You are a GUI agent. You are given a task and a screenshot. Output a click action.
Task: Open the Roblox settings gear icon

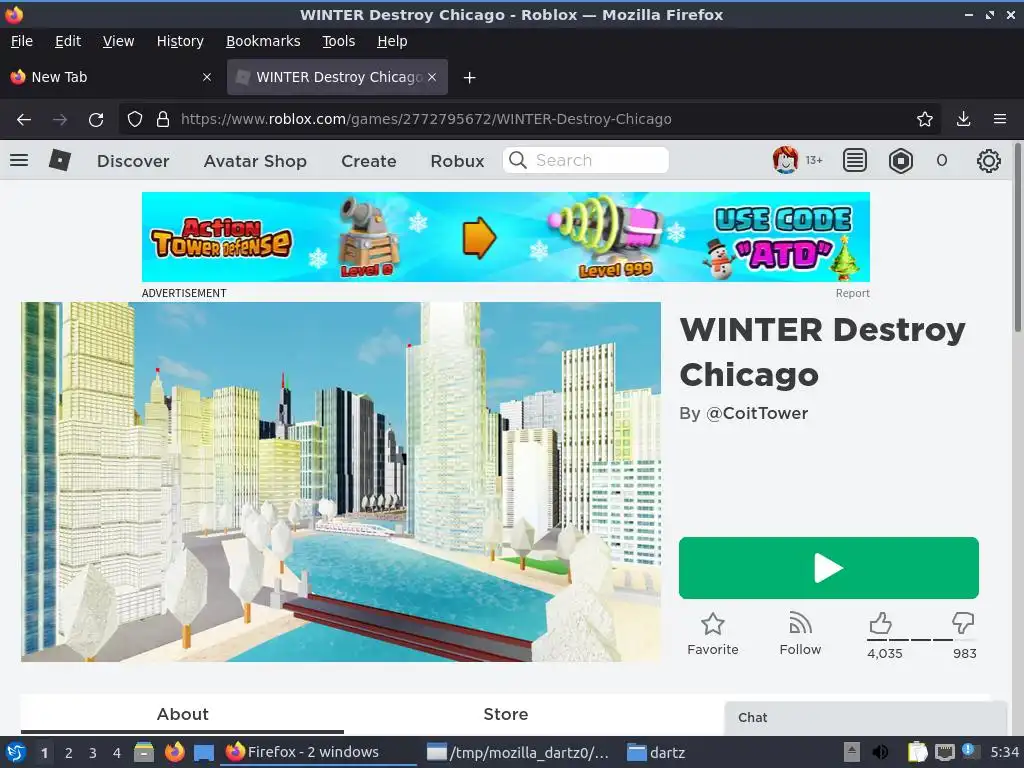pos(988,161)
